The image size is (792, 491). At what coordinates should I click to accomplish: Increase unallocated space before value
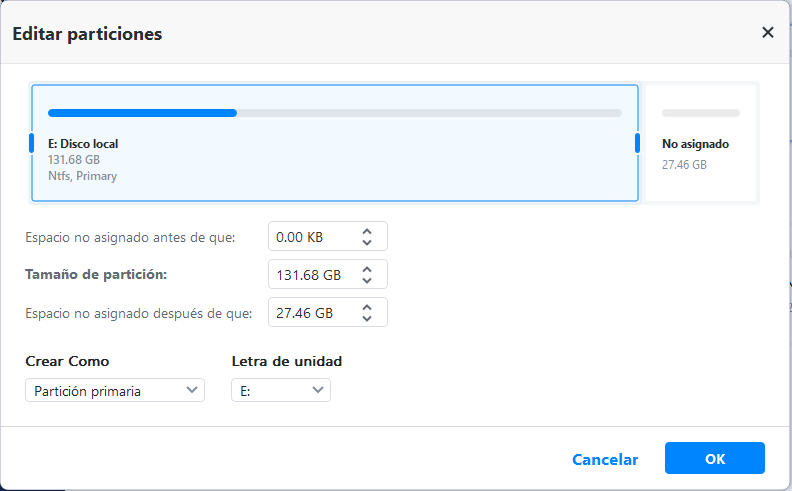(367, 231)
